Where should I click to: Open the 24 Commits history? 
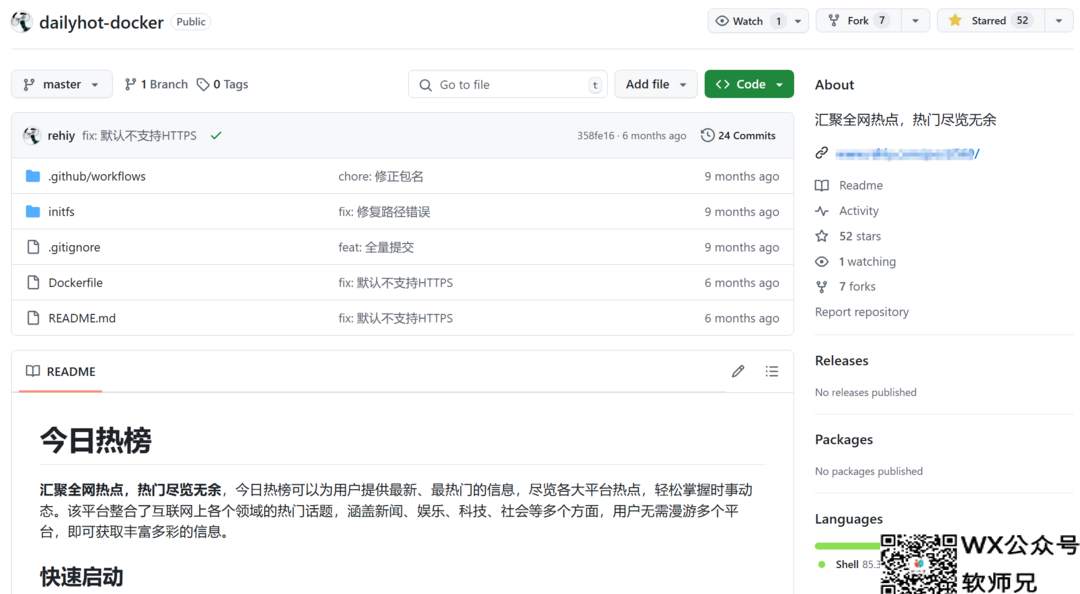(738, 136)
